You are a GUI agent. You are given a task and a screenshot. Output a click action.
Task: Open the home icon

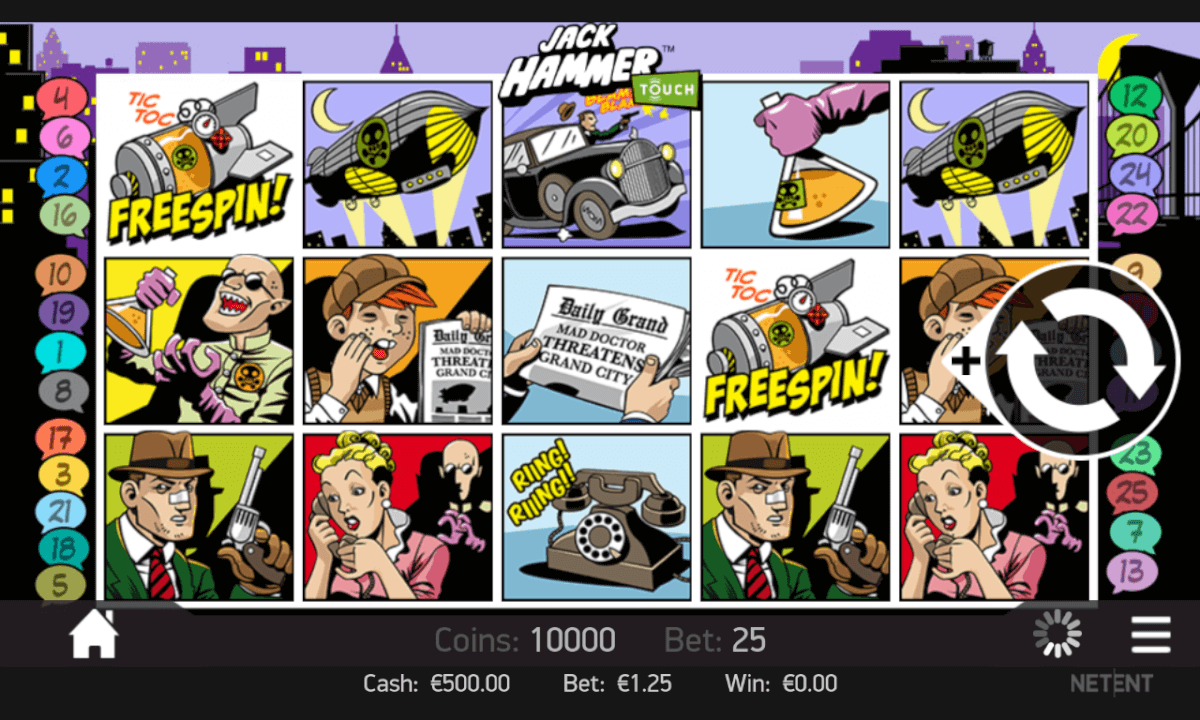click(94, 634)
